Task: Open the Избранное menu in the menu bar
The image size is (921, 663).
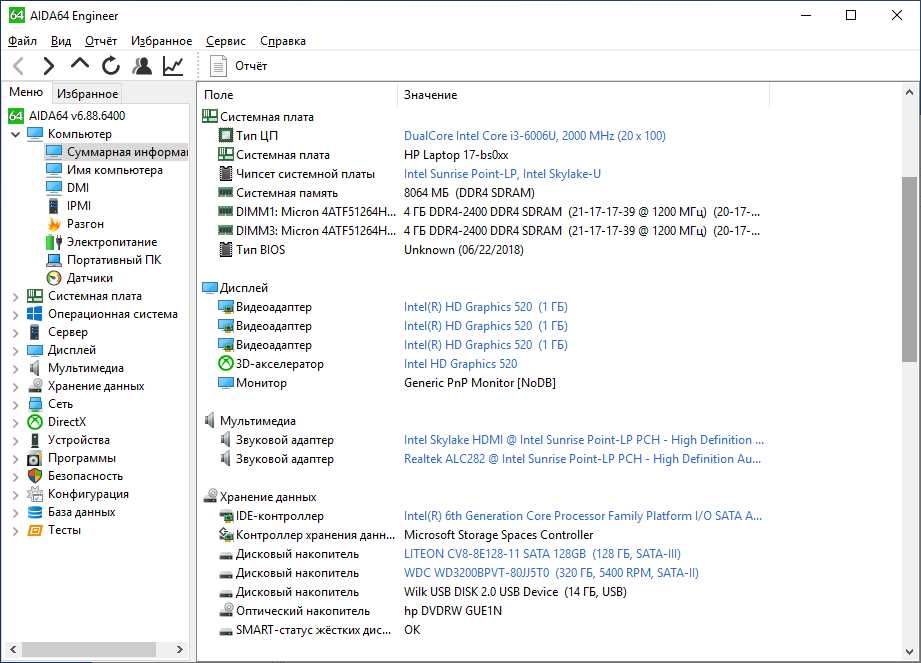Action: pos(162,41)
